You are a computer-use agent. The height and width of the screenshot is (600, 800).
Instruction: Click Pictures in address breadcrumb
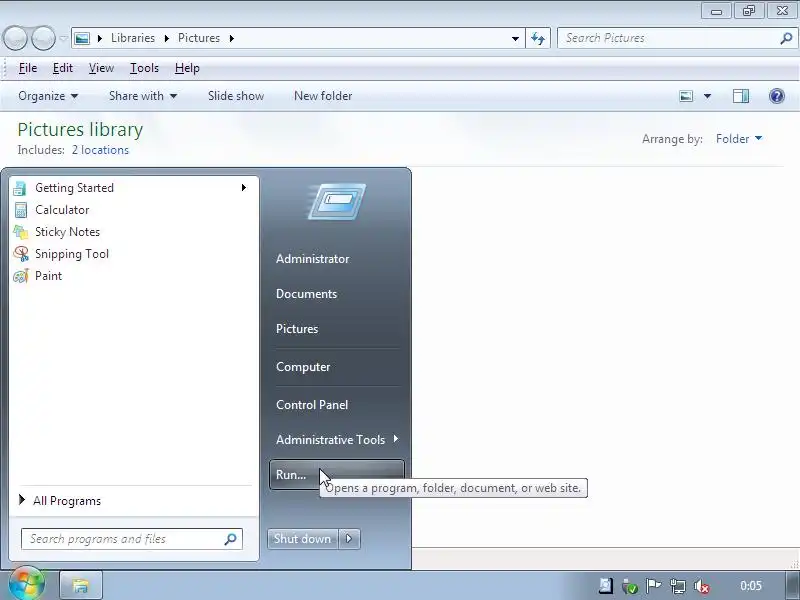click(x=199, y=38)
